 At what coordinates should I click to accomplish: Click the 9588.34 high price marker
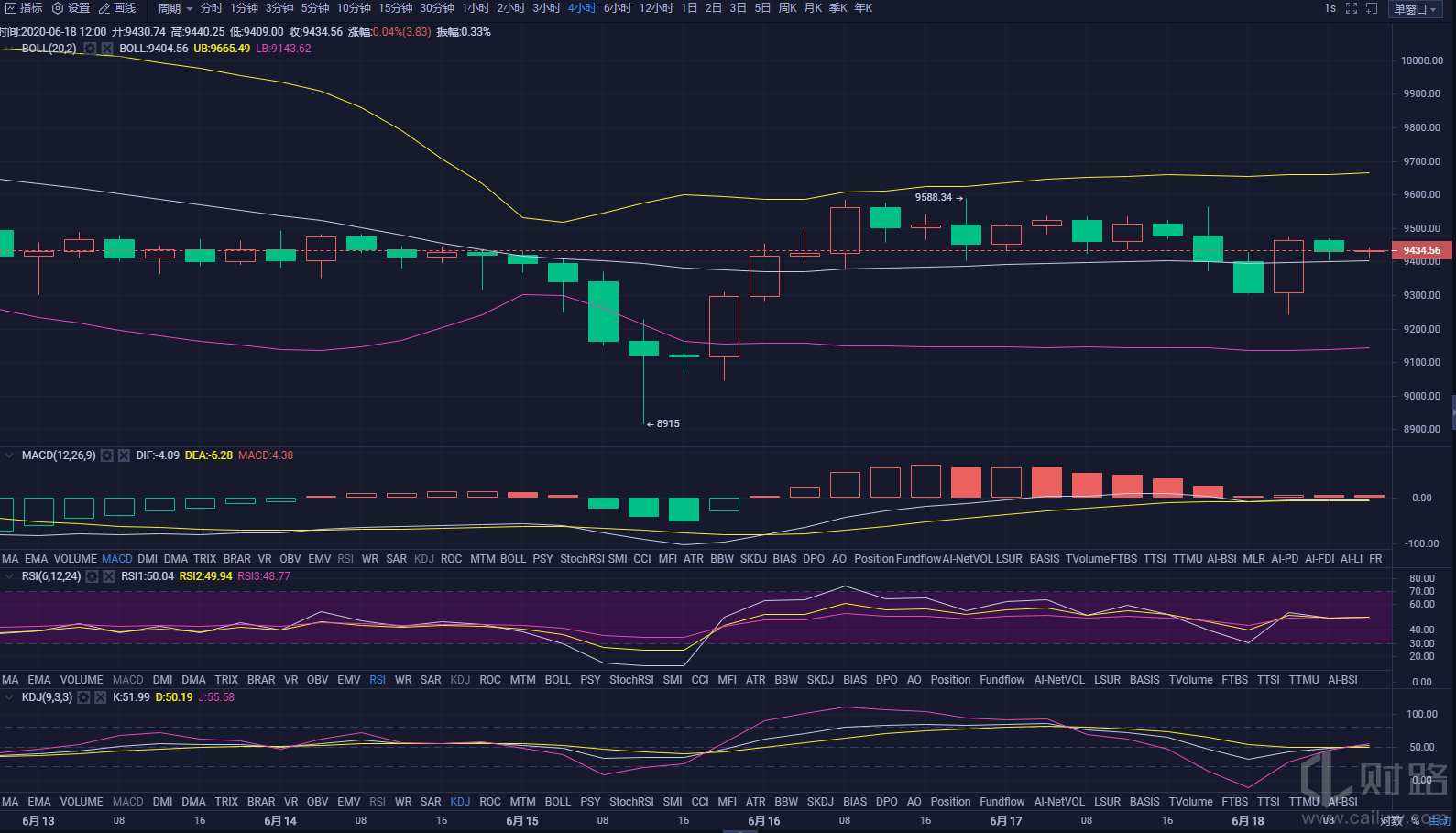click(938, 197)
